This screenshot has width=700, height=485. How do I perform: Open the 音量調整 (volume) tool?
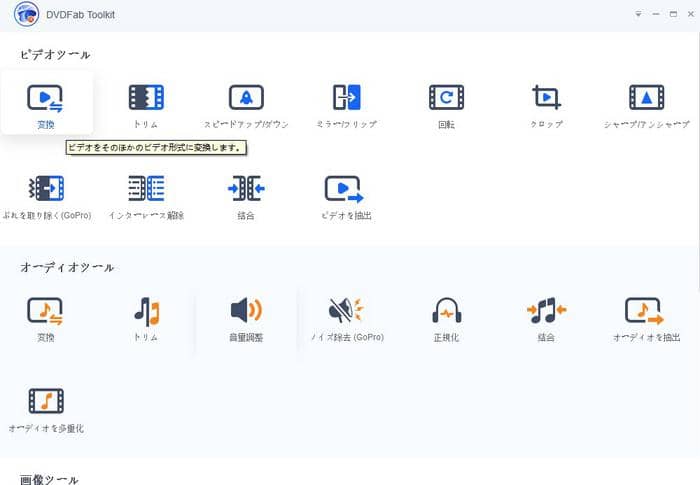coord(246,318)
